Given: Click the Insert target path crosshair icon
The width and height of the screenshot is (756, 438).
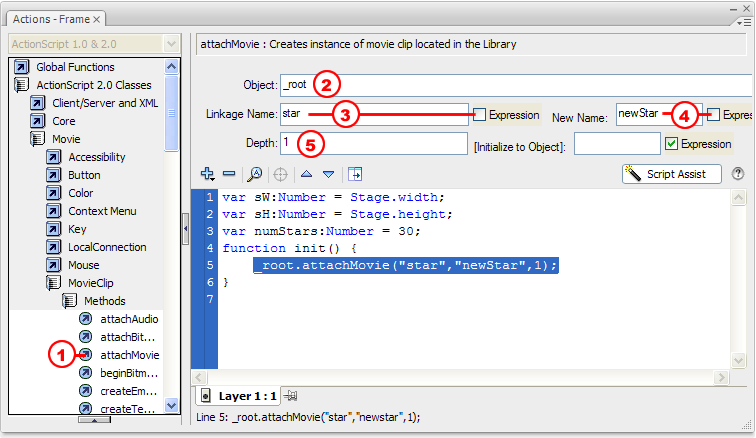Looking at the screenshot, I should click(x=281, y=174).
